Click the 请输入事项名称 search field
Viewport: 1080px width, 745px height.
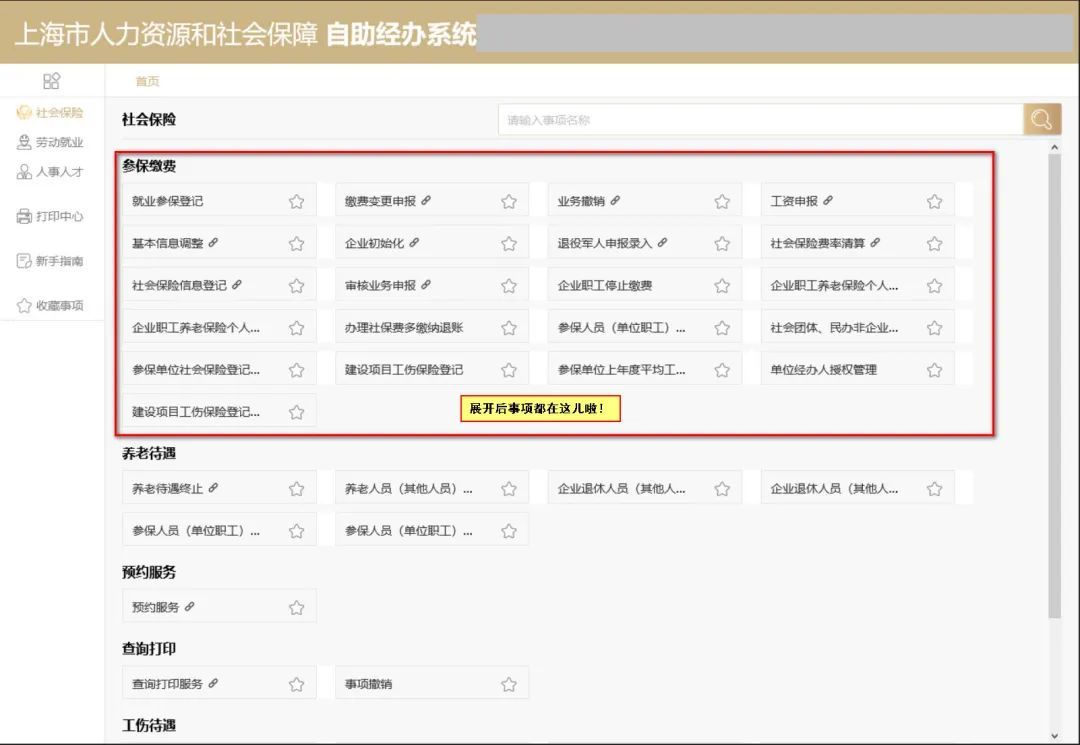[760, 120]
